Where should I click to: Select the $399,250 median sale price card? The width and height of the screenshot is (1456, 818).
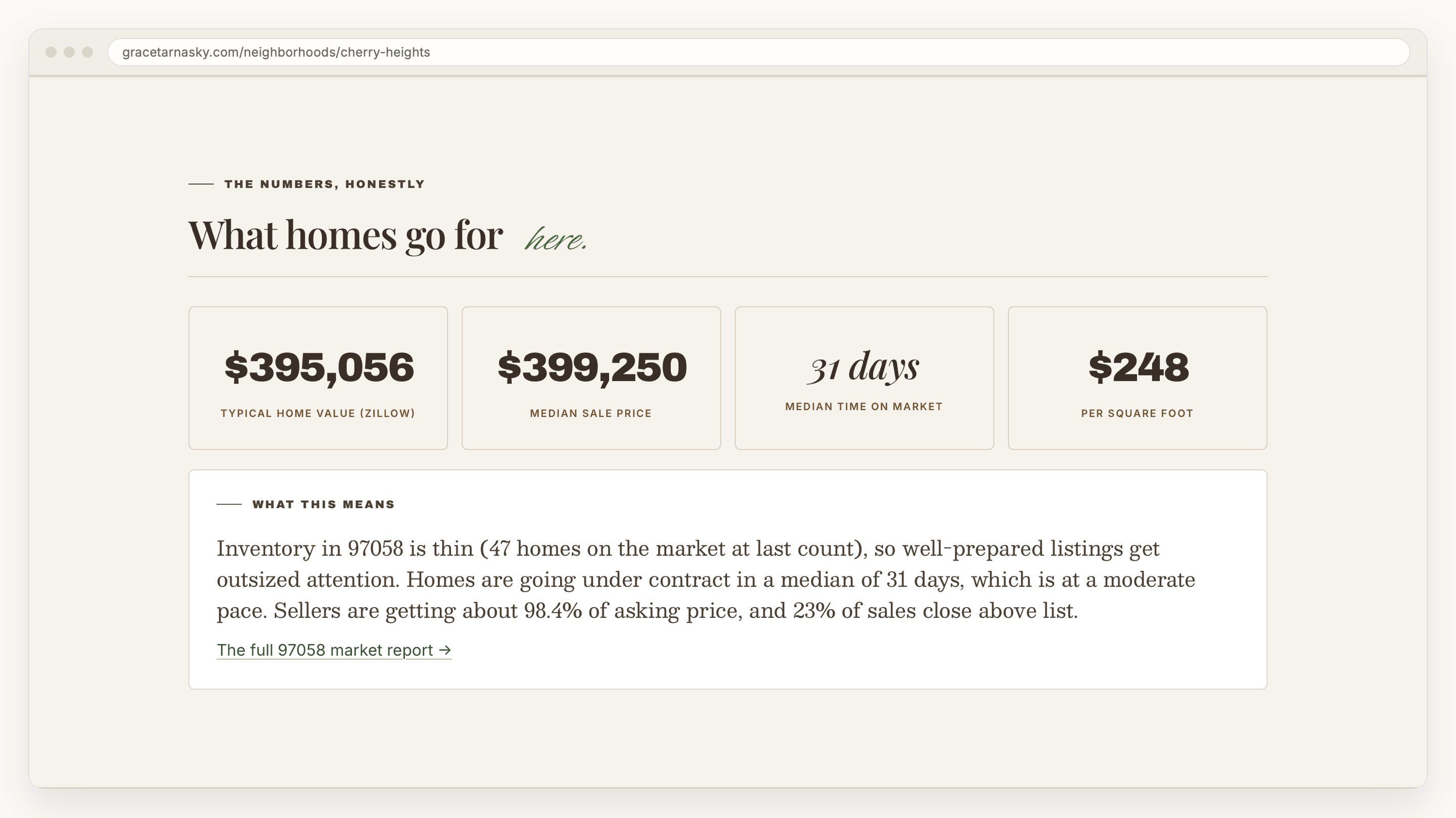[591, 378]
